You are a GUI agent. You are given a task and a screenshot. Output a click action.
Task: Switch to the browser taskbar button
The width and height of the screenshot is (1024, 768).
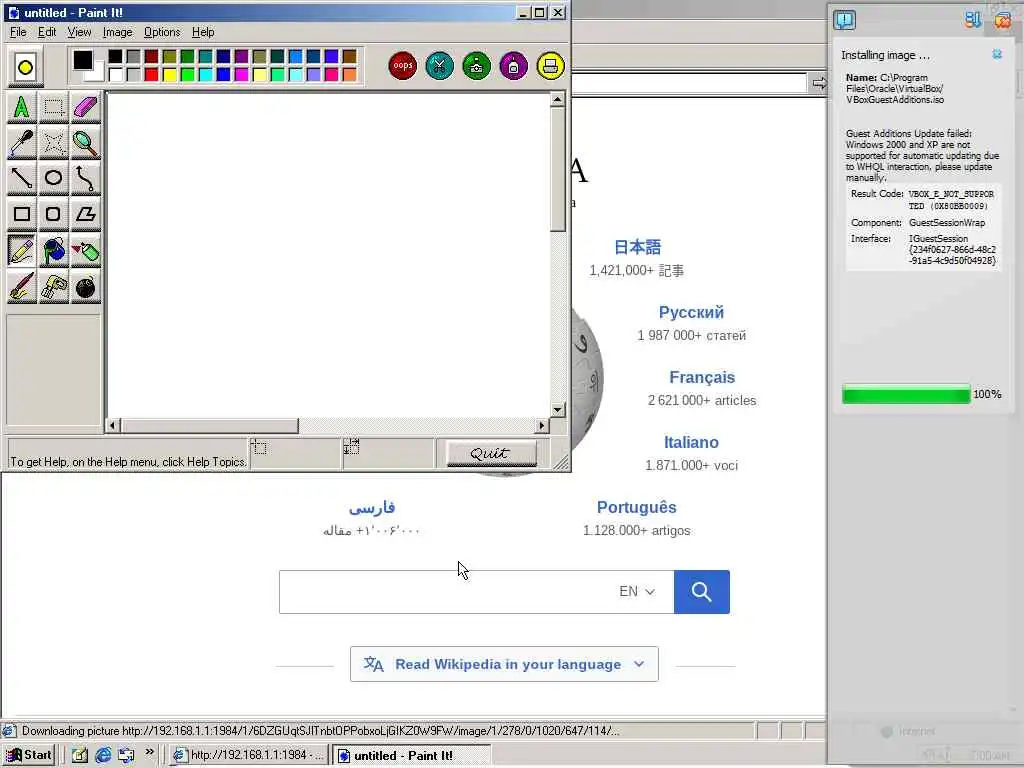247,755
